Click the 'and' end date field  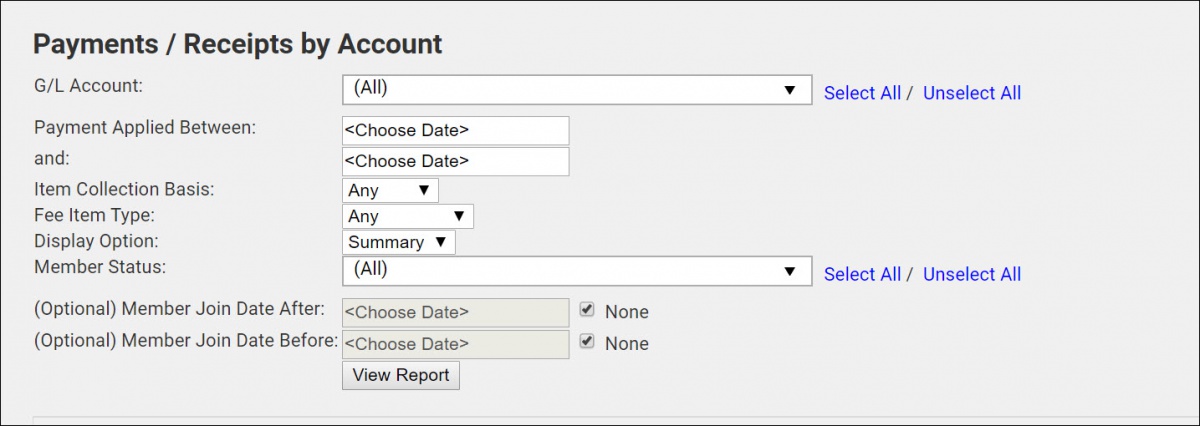click(455, 161)
